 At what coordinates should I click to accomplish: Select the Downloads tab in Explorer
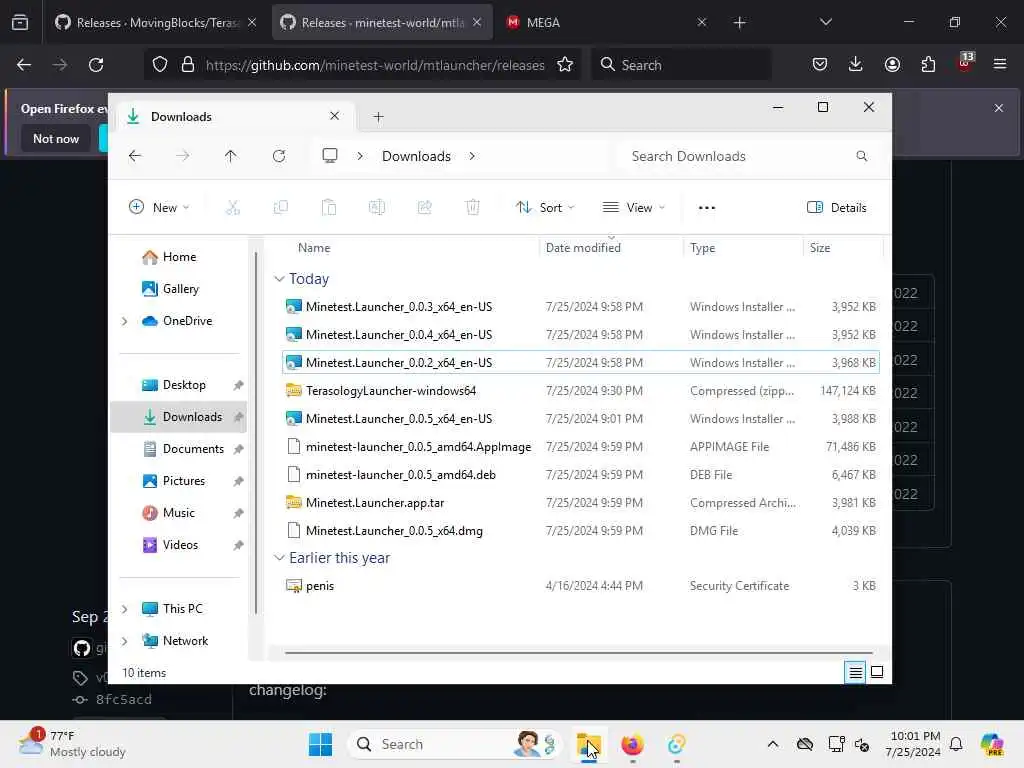click(x=235, y=117)
